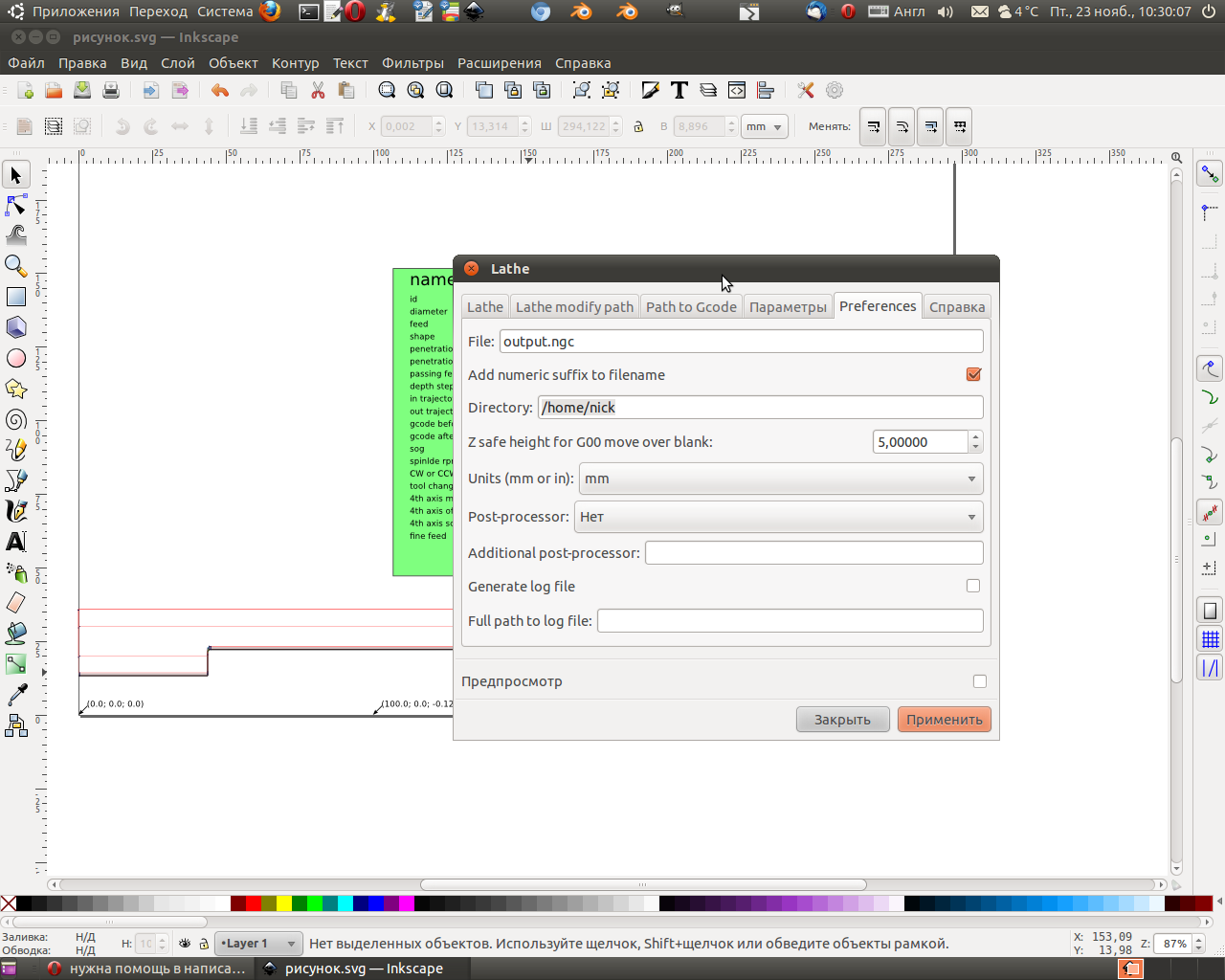Toggle snapping to grids
This screenshot has height=980, width=1225.
(x=1211, y=638)
